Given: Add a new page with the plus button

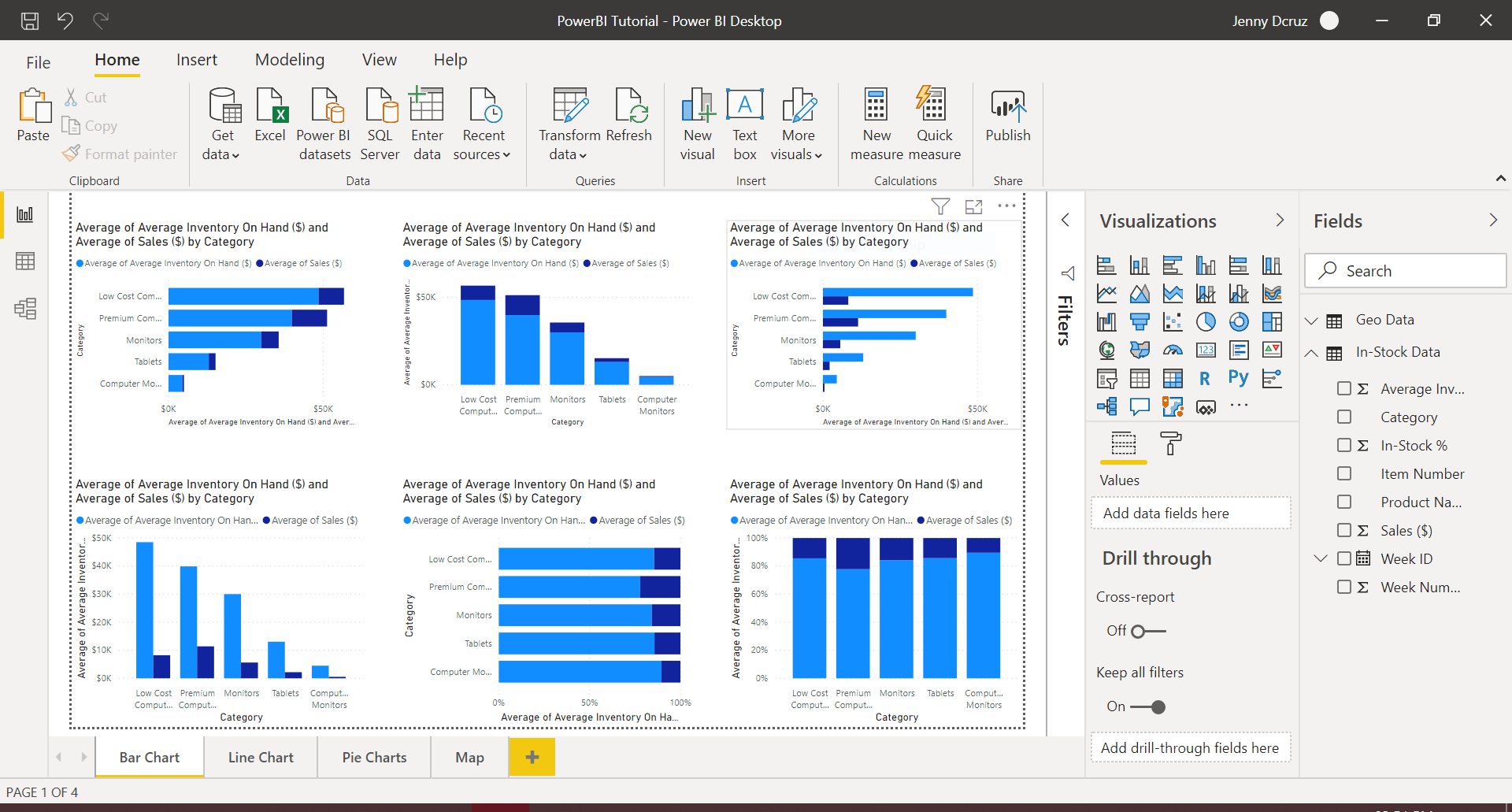Looking at the screenshot, I should tap(532, 758).
